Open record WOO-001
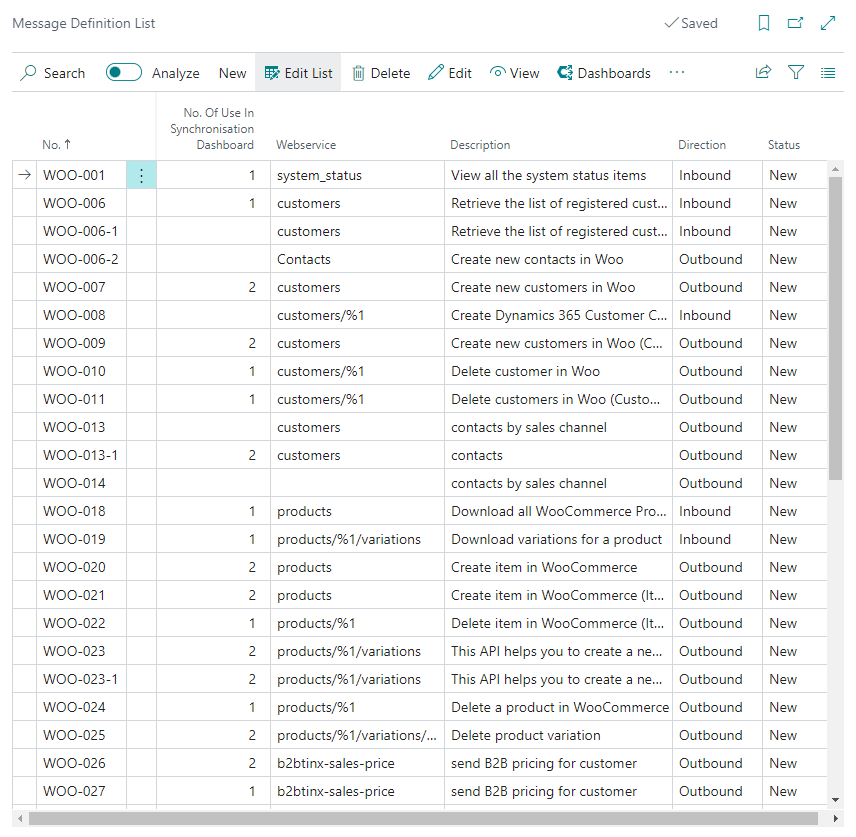The height and width of the screenshot is (837, 856). coord(74,175)
